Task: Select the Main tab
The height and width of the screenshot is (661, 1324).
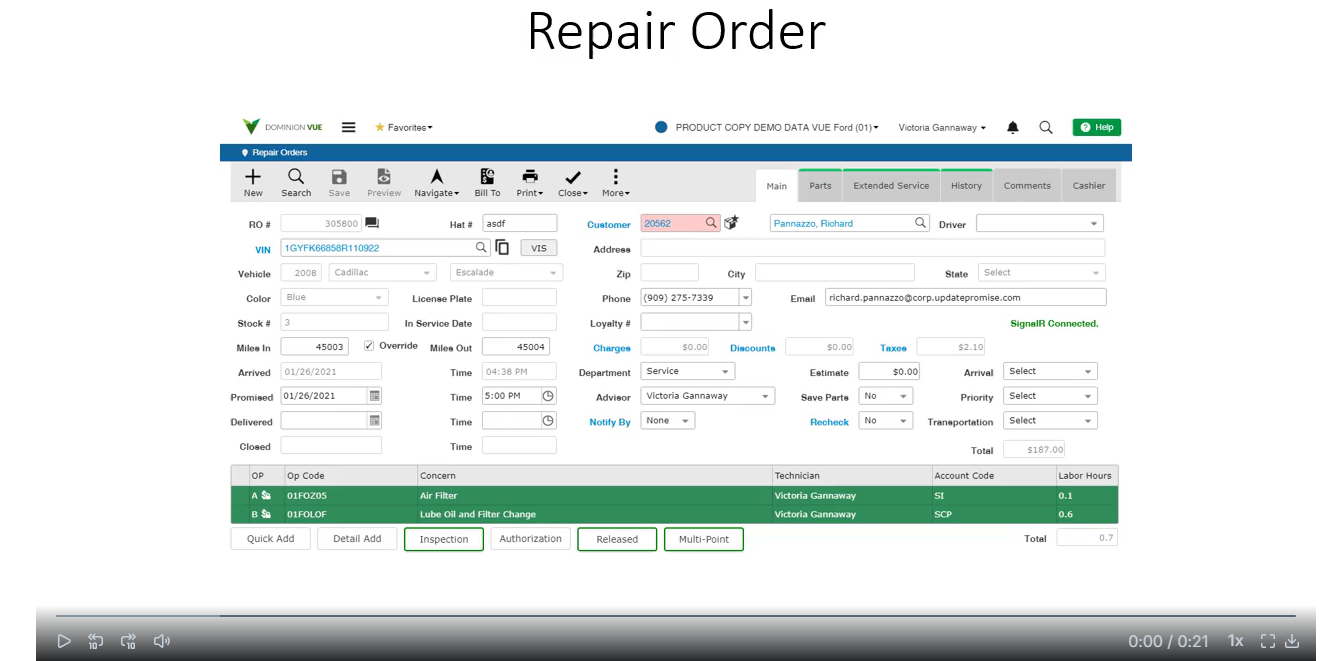Action: tap(777, 185)
